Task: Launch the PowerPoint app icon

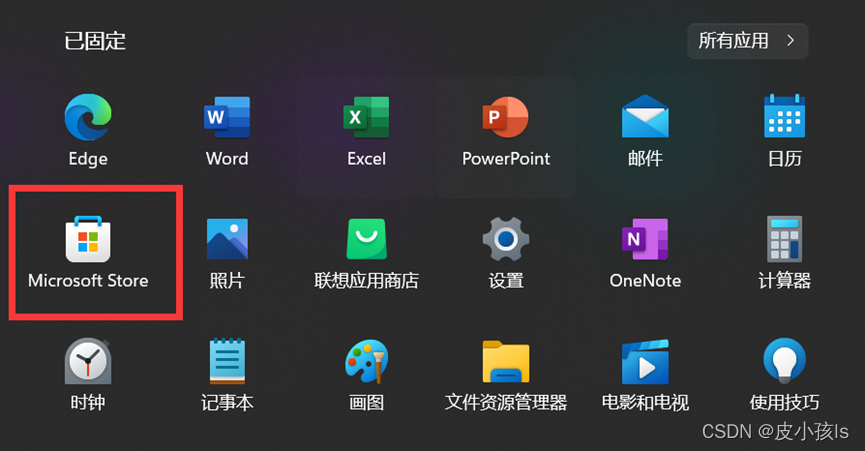Action: (x=505, y=117)
